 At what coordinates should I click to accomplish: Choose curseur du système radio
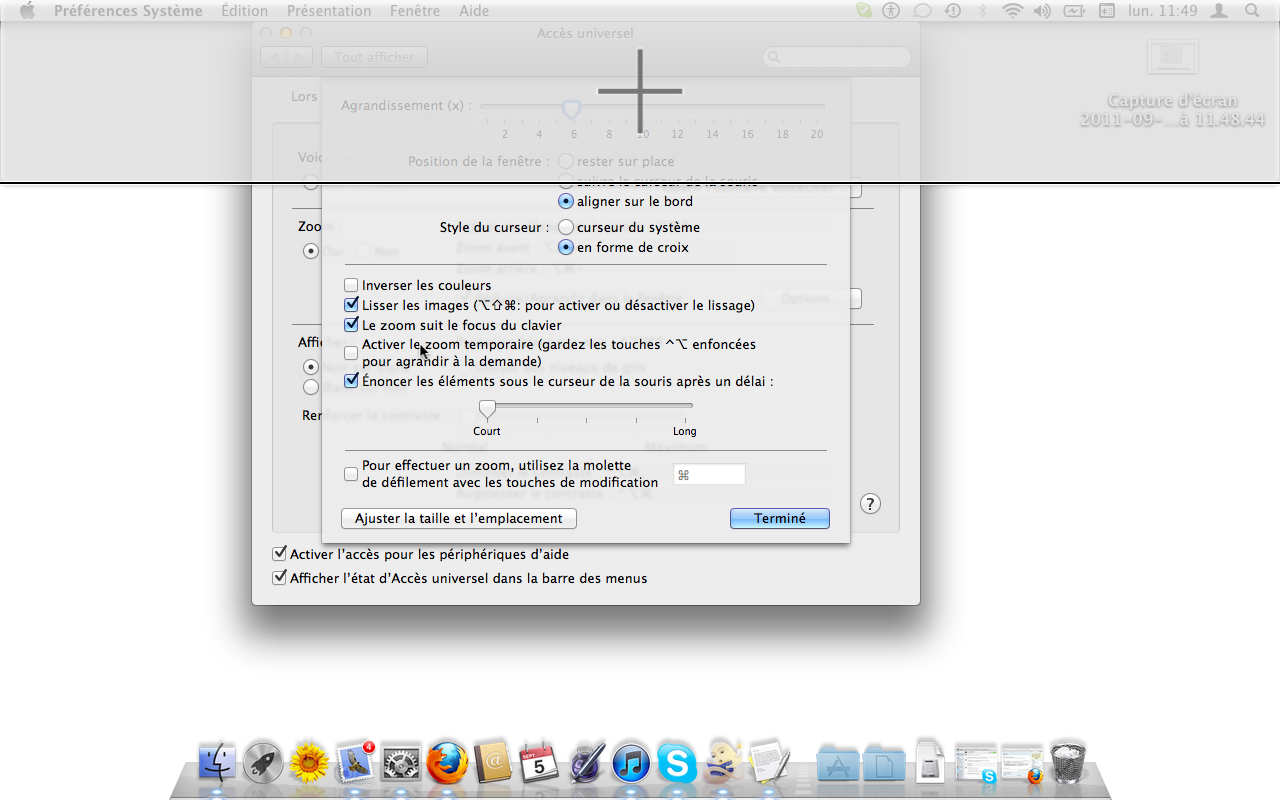[566, 227]
